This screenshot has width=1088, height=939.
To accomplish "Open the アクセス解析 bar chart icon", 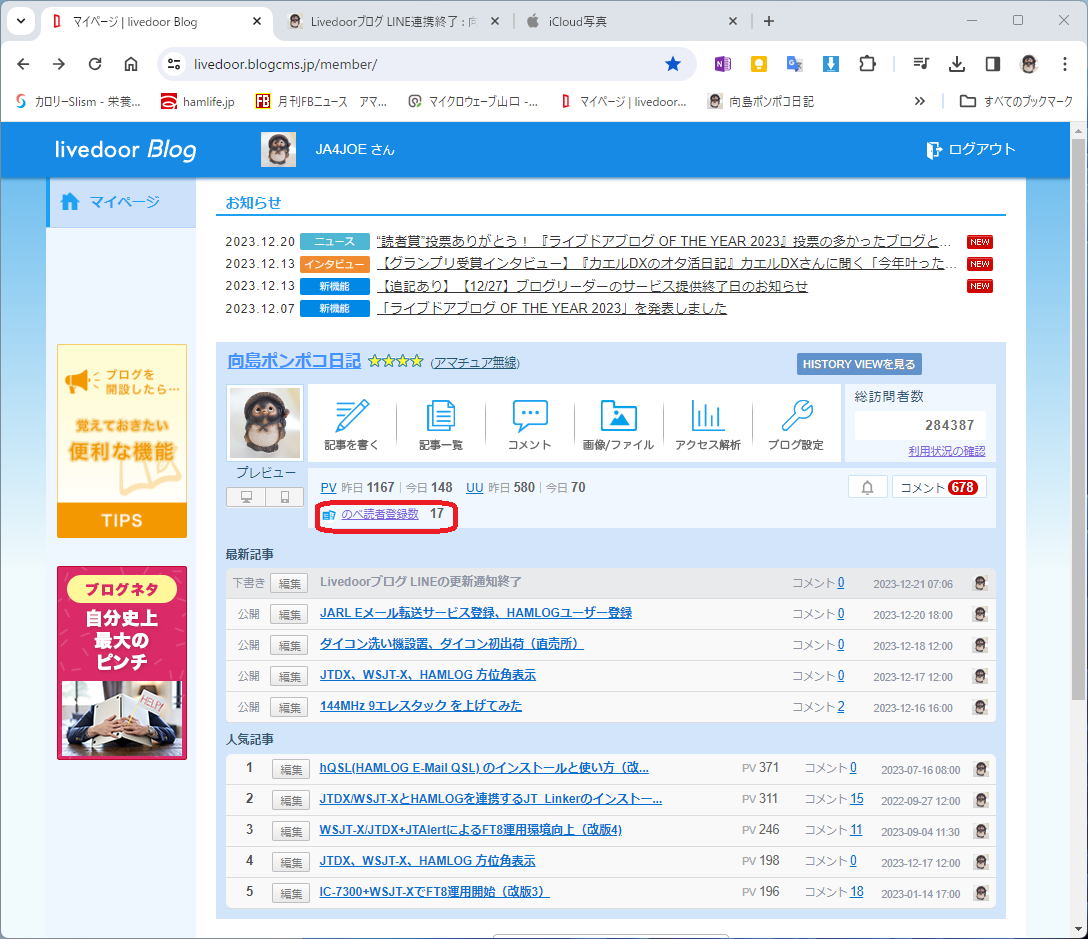I will coord(707,416).
